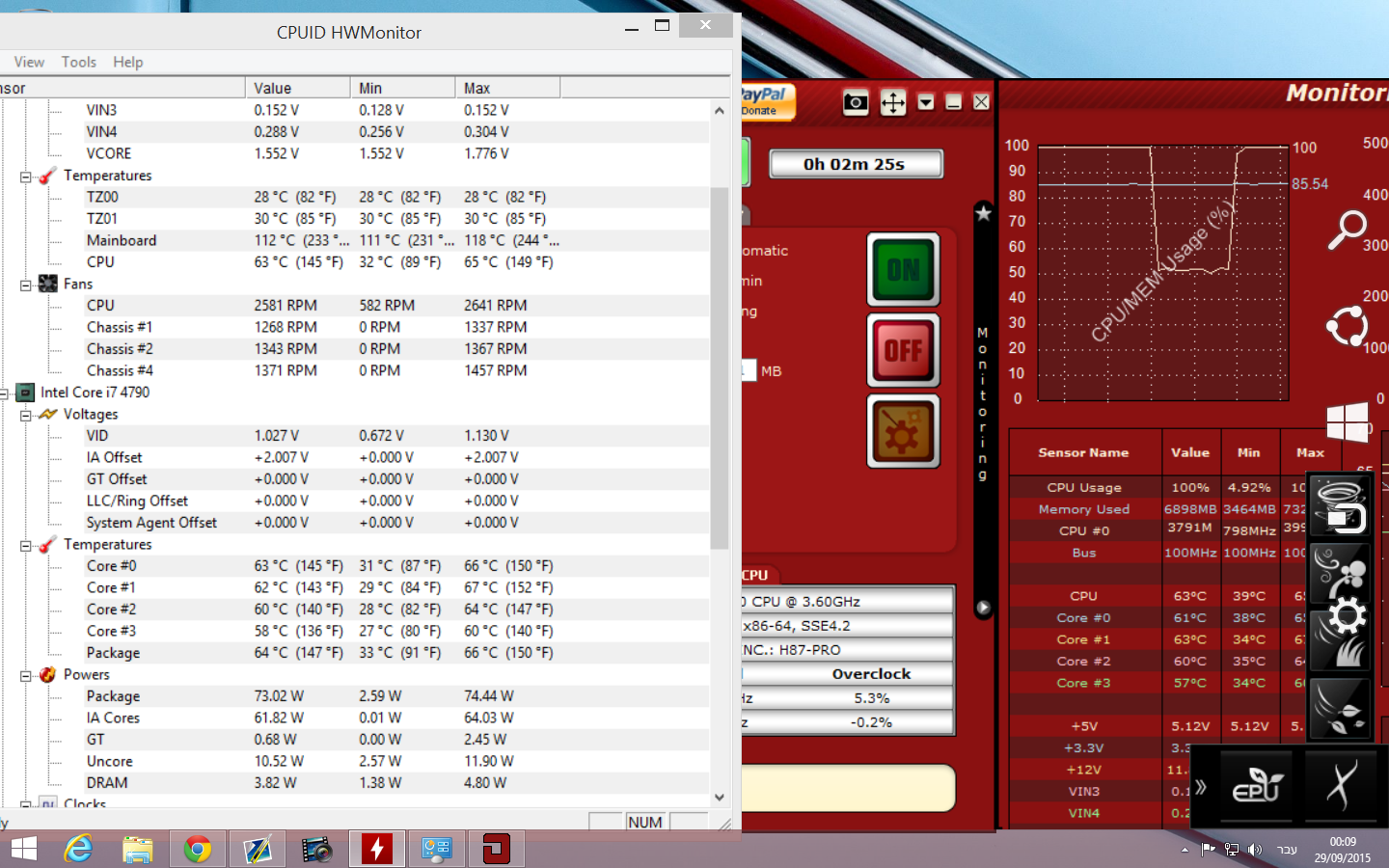Select the grass breeze fan mode icon
Image resolution: width=1389 pixels, height=868 pixels.
click(1339, 639)
